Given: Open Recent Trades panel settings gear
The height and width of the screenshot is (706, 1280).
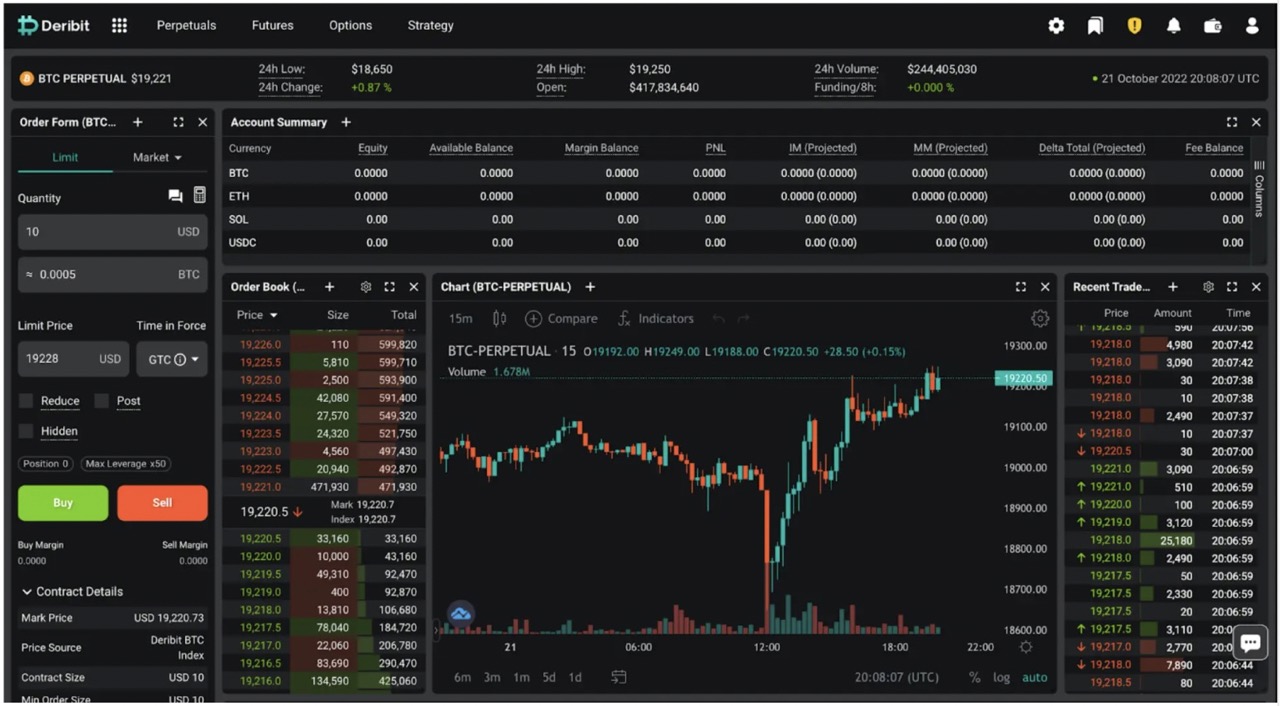Looking at the screenshot, I should click(1208, 287).
